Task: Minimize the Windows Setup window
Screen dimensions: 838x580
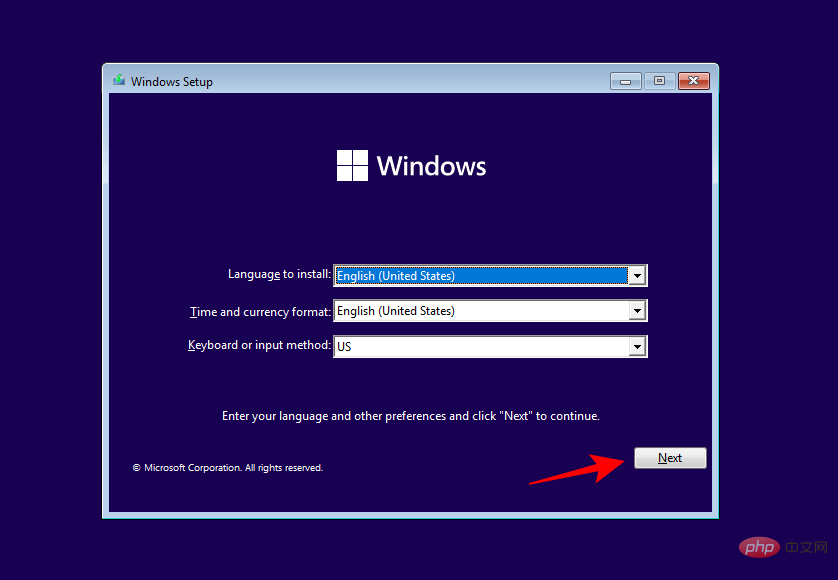Action: [x=625, y=81]
